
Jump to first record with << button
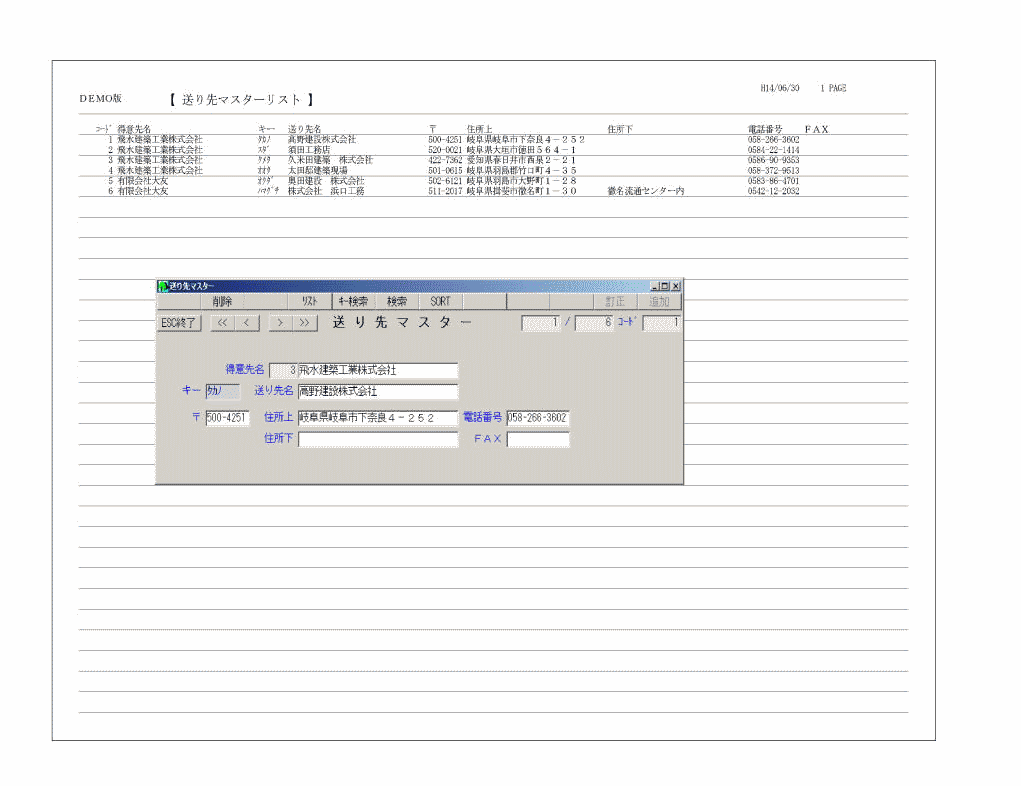[222, 322]
